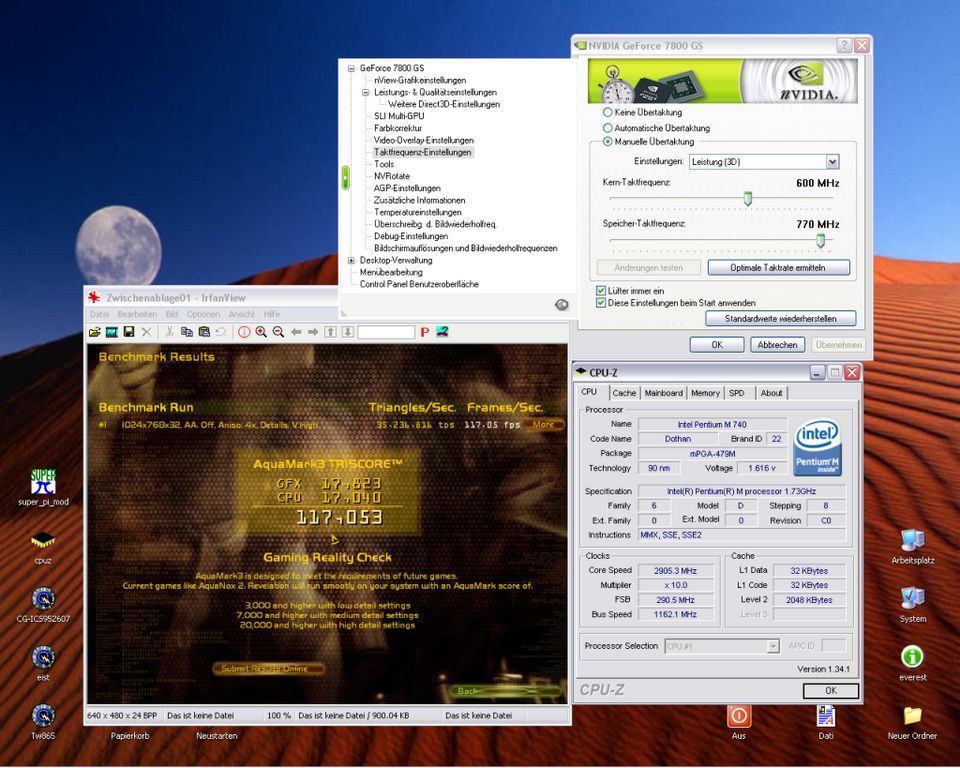
Task: Click the Paste clipboard icon in IrfanView
Action: (x=204, y=332)
